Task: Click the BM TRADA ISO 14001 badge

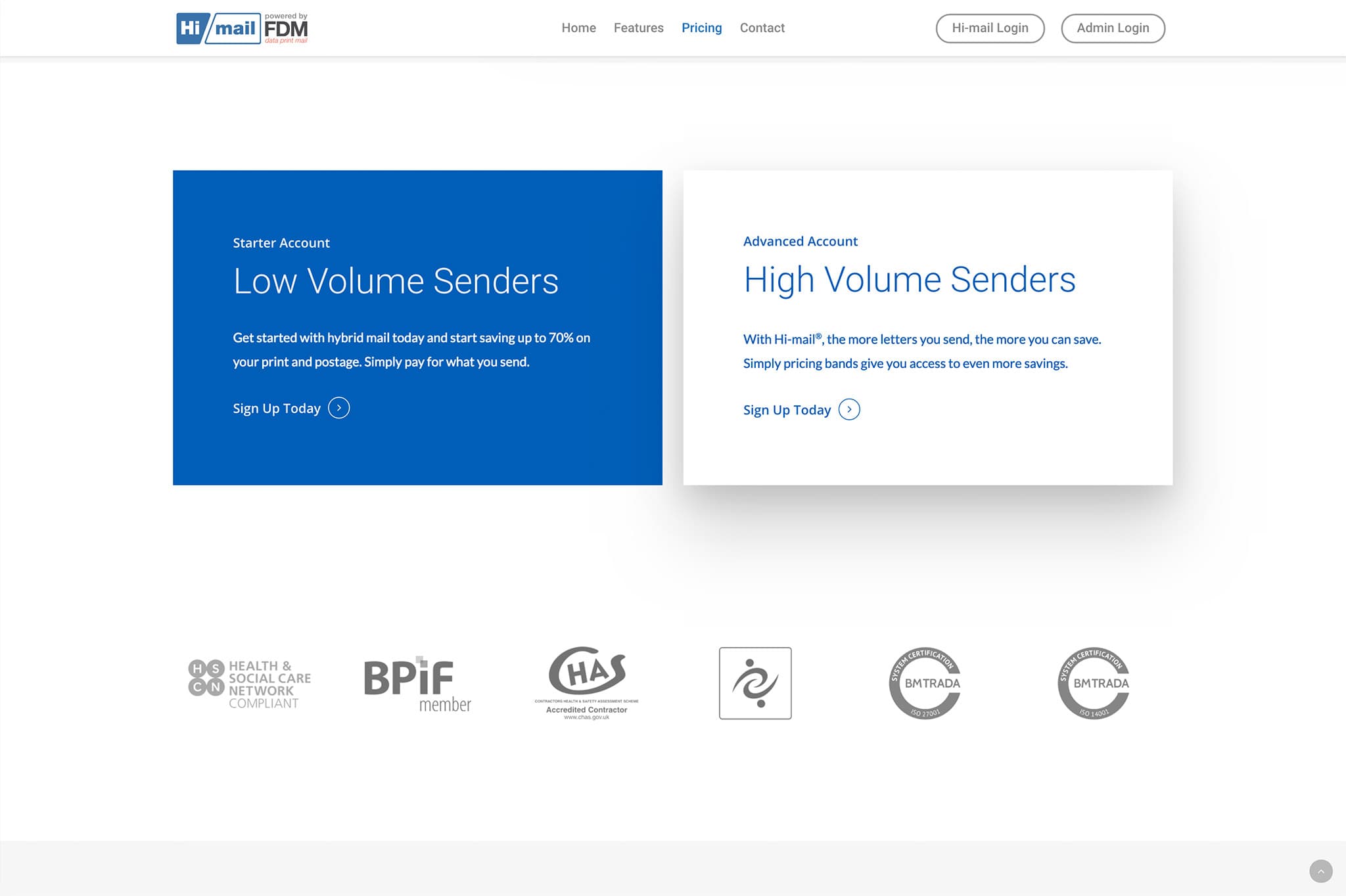Action: click(x=1093, y=683)
